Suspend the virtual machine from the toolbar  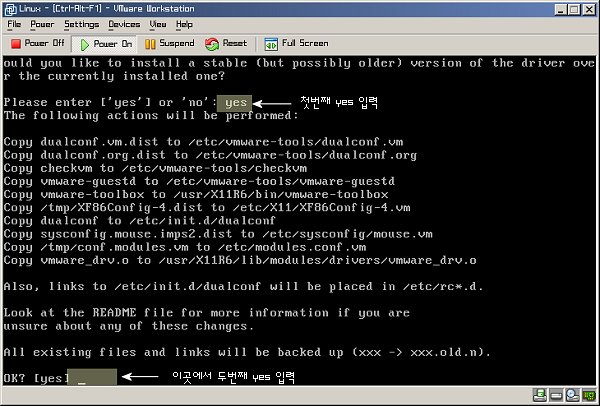pos(170,44)
